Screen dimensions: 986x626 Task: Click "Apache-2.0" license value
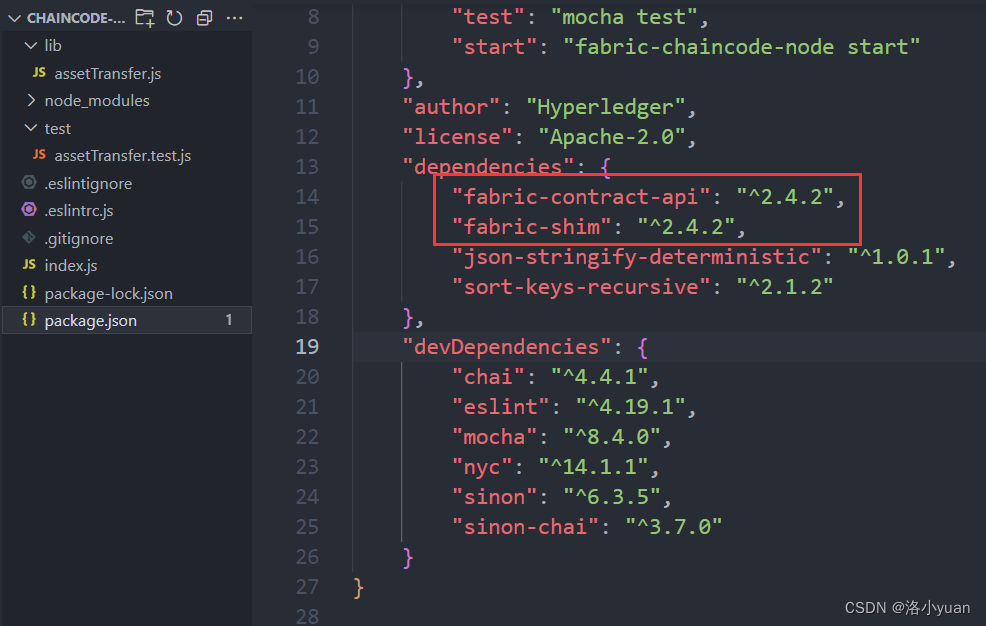pos(612,137)
